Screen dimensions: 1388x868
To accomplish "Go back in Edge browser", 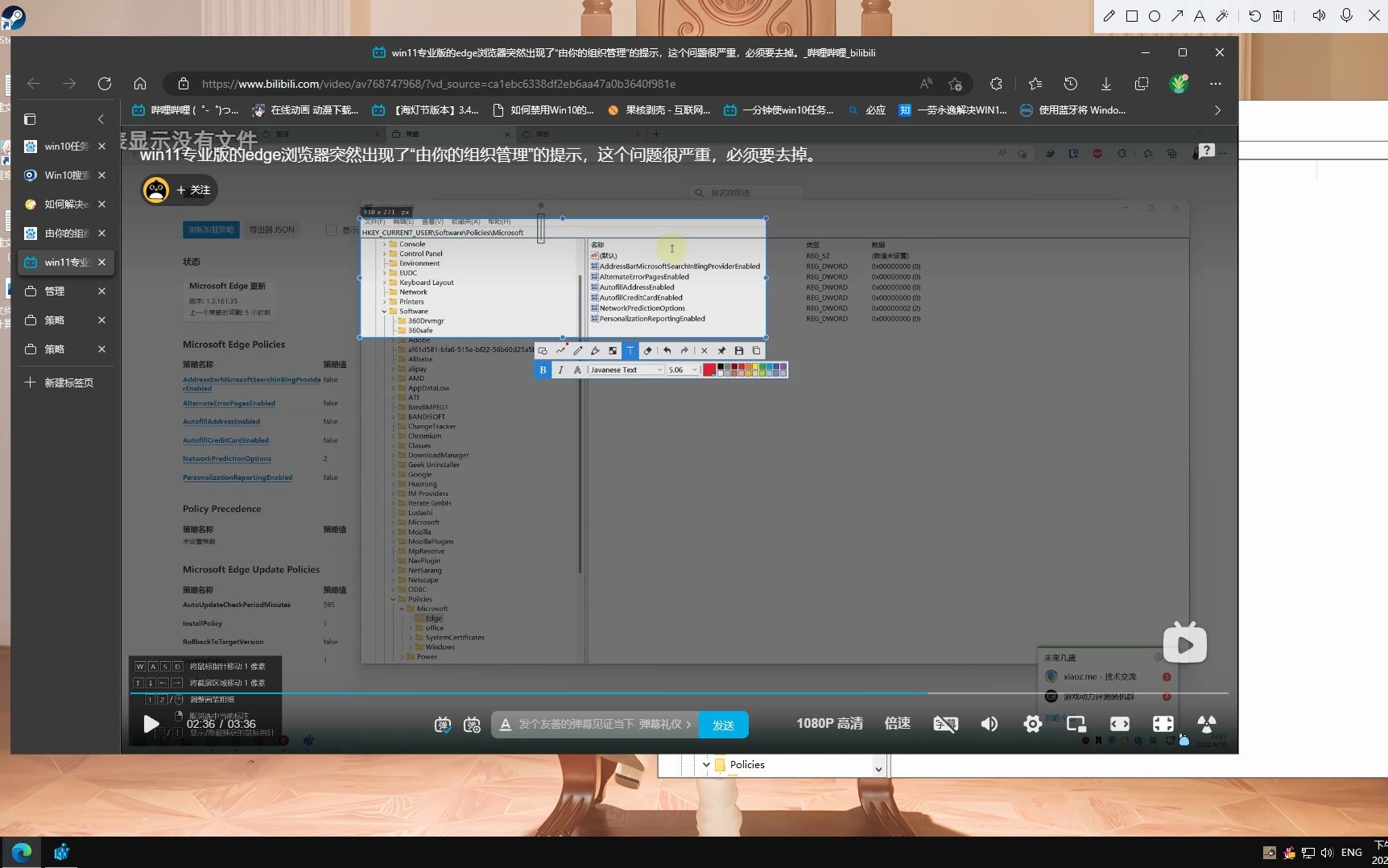I will pos(34,84).
